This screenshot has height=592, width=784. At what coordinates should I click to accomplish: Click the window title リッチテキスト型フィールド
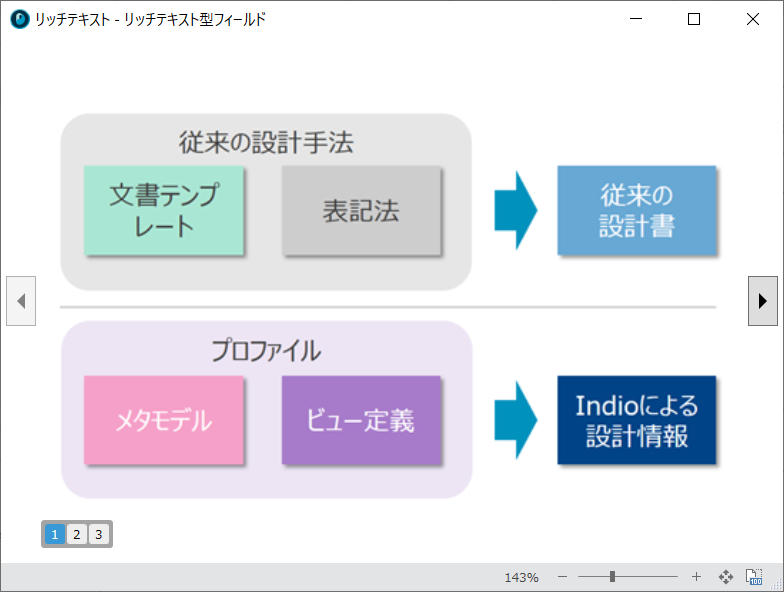(x=194, y=20)
